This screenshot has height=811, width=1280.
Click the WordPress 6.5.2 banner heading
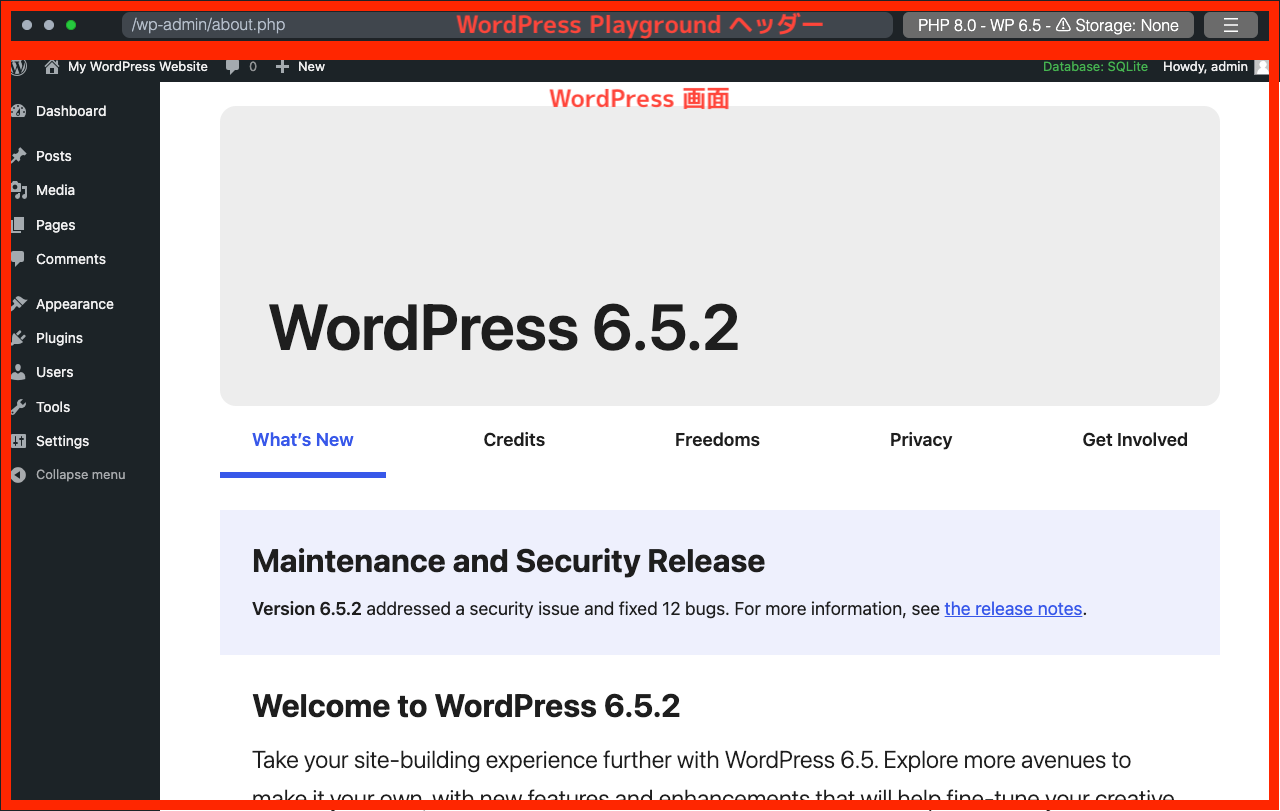click(504, 328)
